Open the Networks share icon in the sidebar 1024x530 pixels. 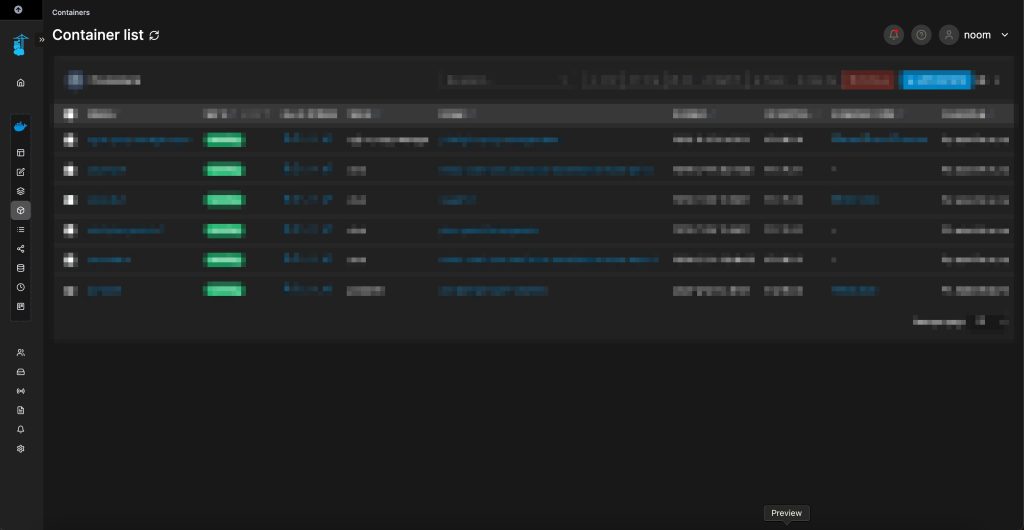pyautogui.click(x=20, y=249)
